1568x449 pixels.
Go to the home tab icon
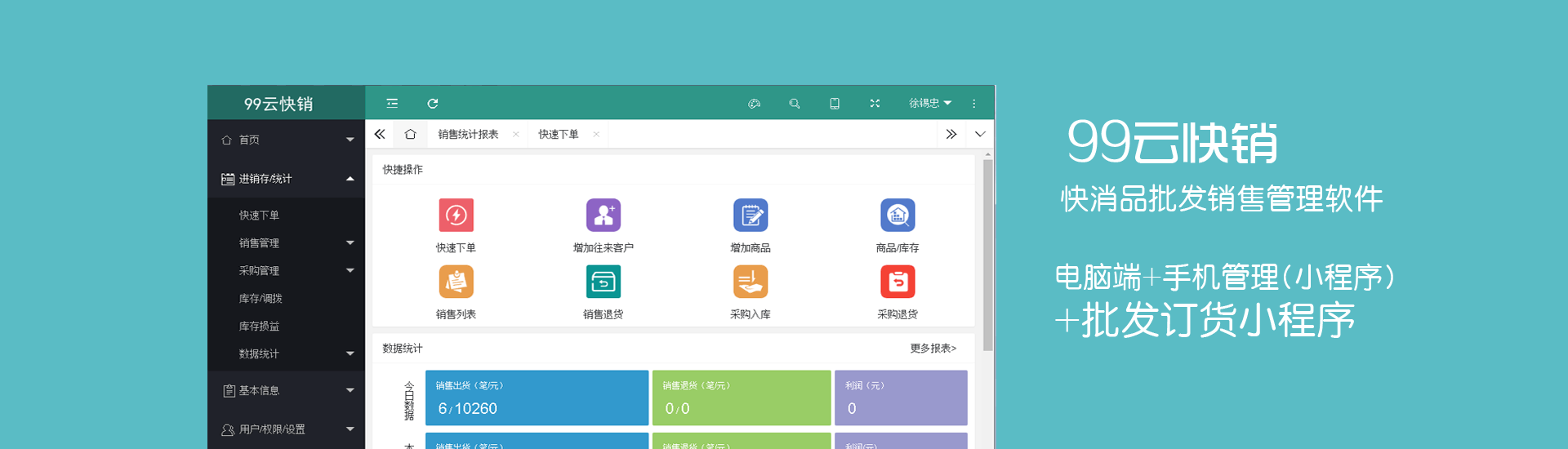410,134
